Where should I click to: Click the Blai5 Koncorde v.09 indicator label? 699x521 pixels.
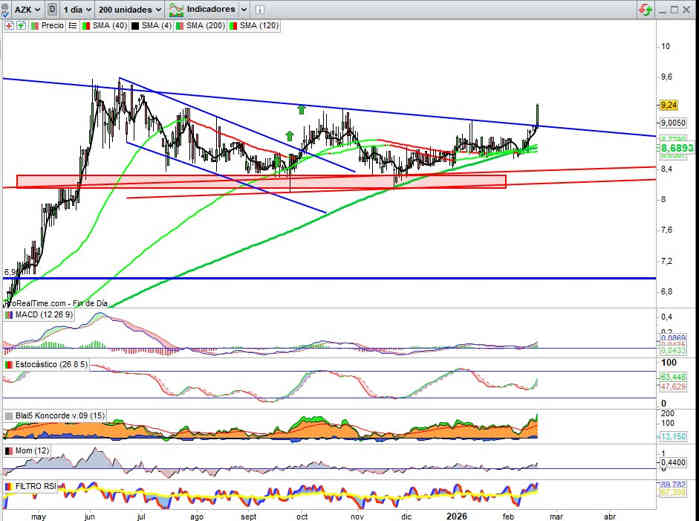click(x=54, y=415)
